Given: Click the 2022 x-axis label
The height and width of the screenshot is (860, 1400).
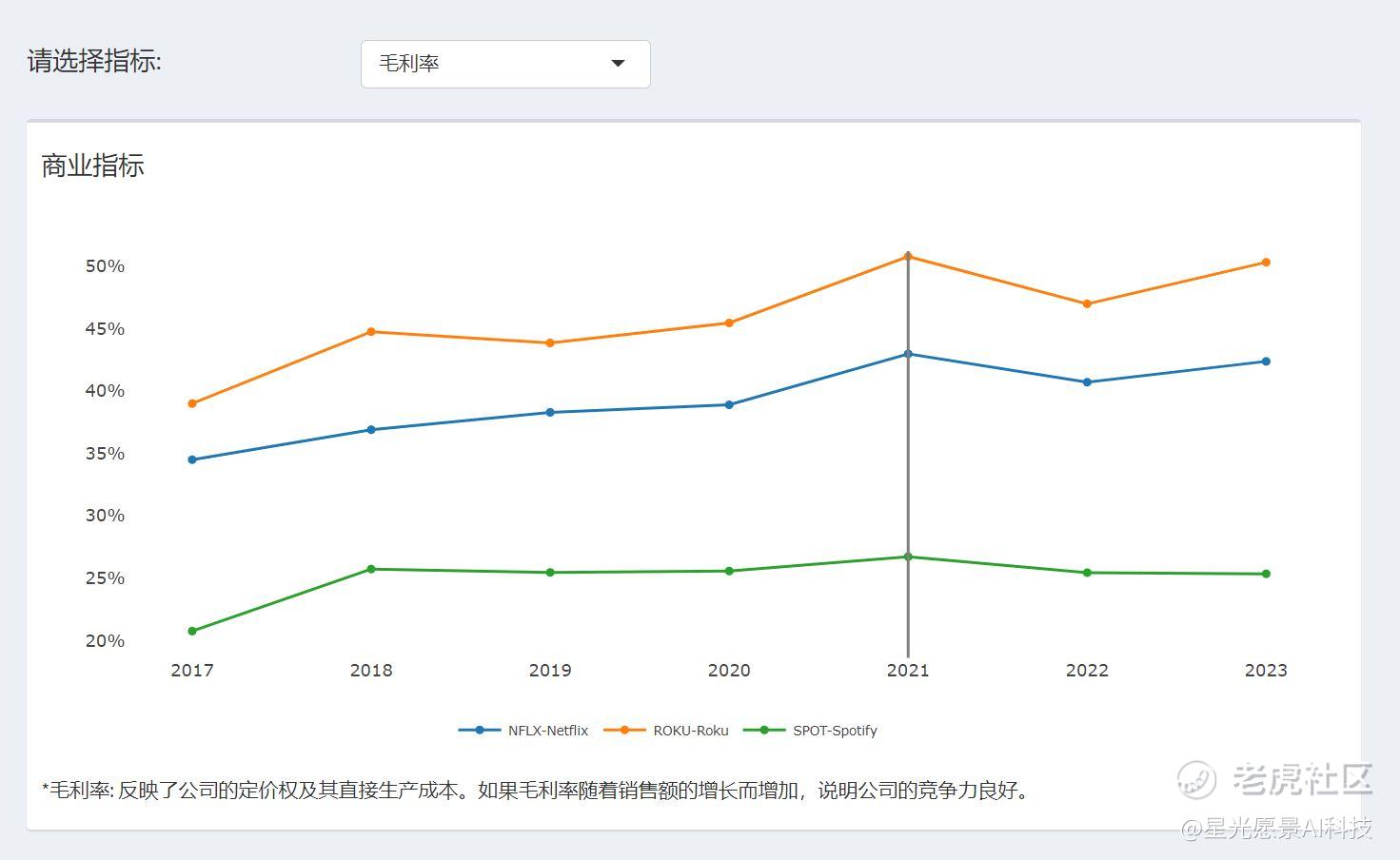Looking at the screenshot, I should click(x=1087, y=670).
